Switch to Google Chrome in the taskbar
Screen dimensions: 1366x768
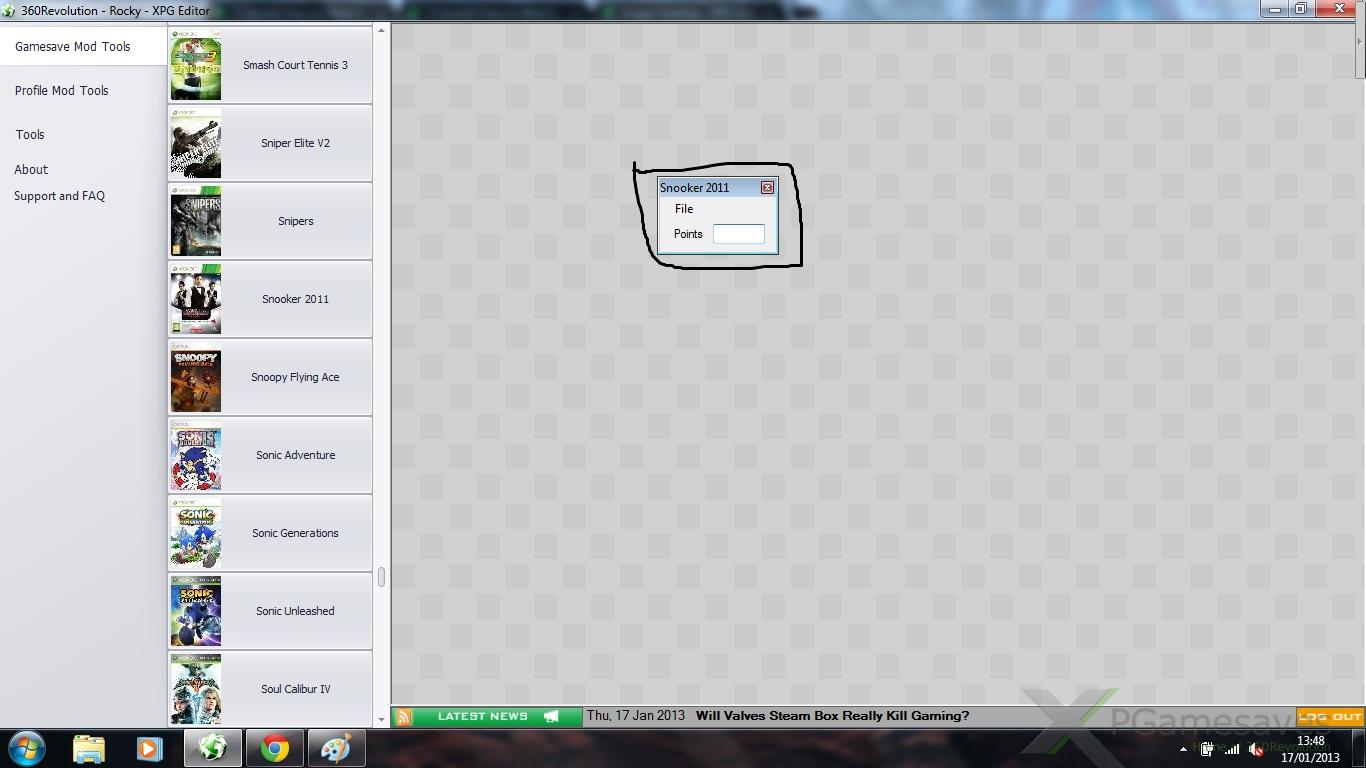click(275, 748)
